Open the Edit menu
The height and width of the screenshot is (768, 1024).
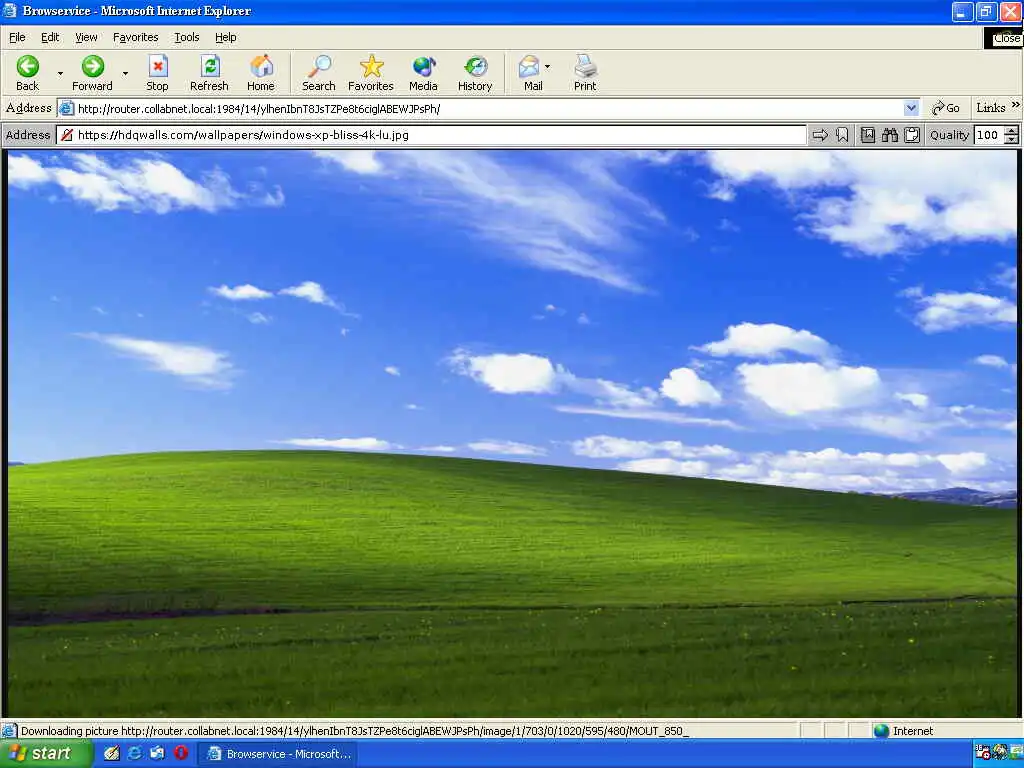tap(50, 37)
